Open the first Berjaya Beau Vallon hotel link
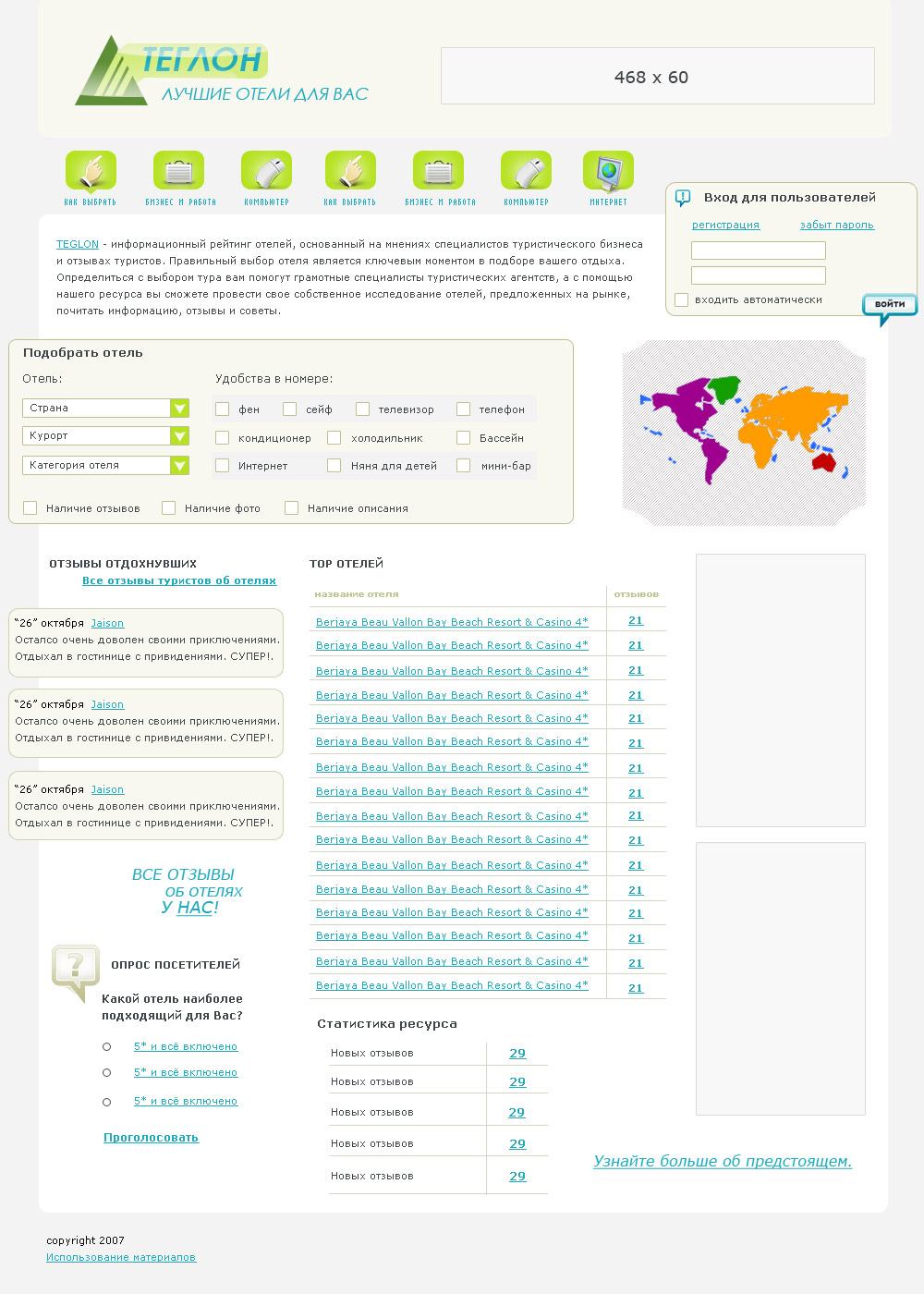 (x=452, y=622)
